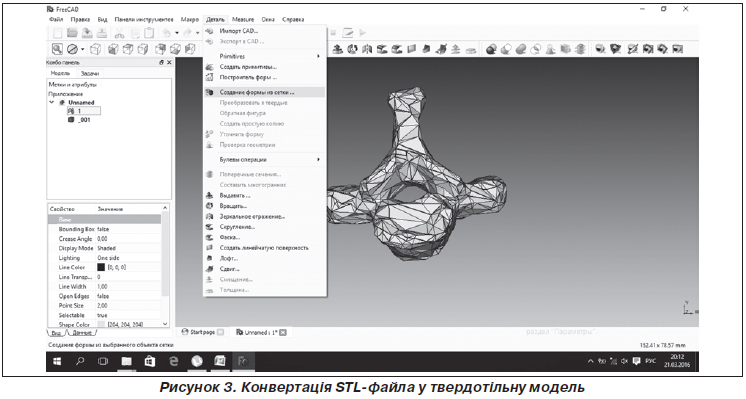Show hidden system tray icons chevron
The height and width of the screenshot is (399, 746).
(591, 361)
